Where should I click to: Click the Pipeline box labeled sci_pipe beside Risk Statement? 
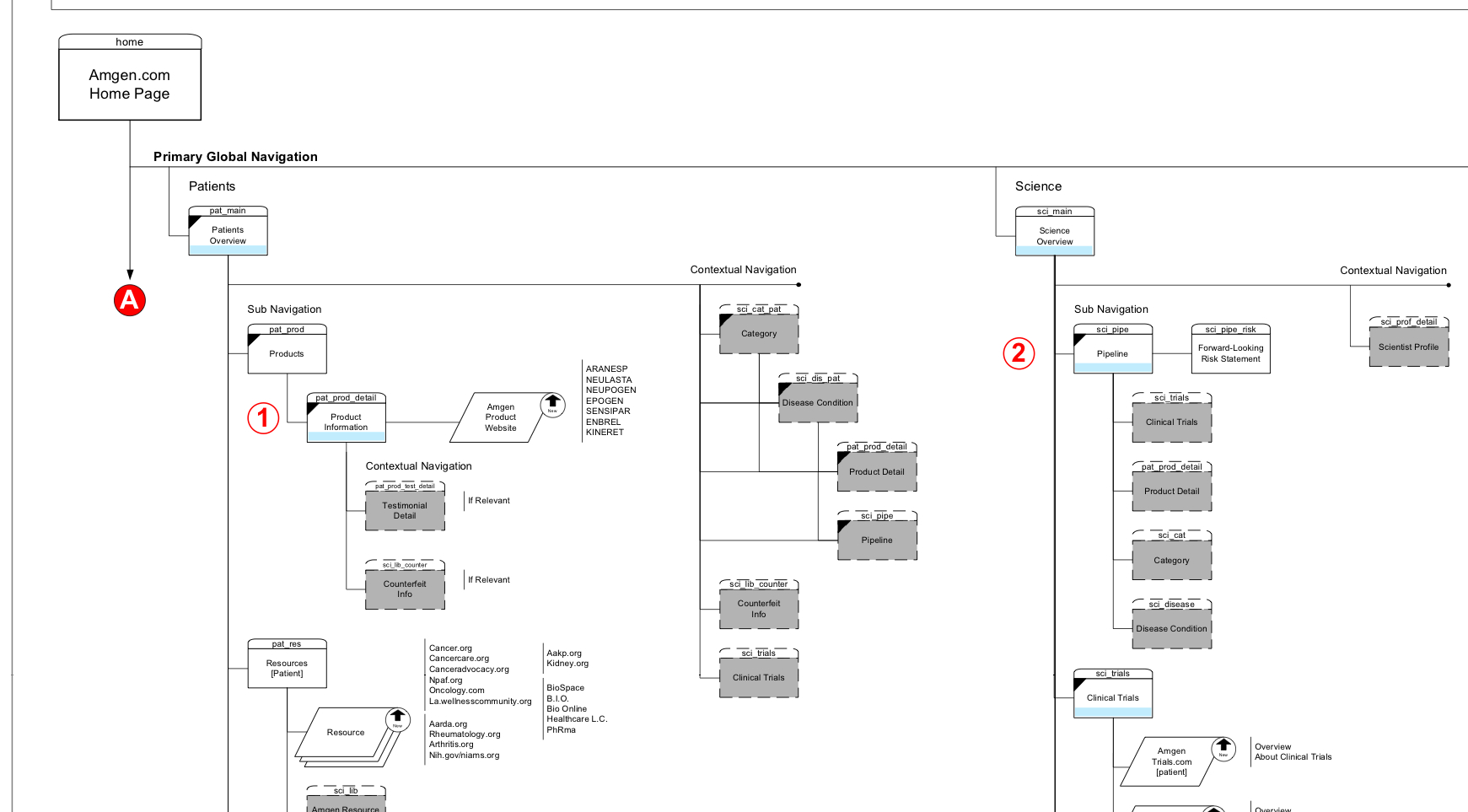(1113, 349)
